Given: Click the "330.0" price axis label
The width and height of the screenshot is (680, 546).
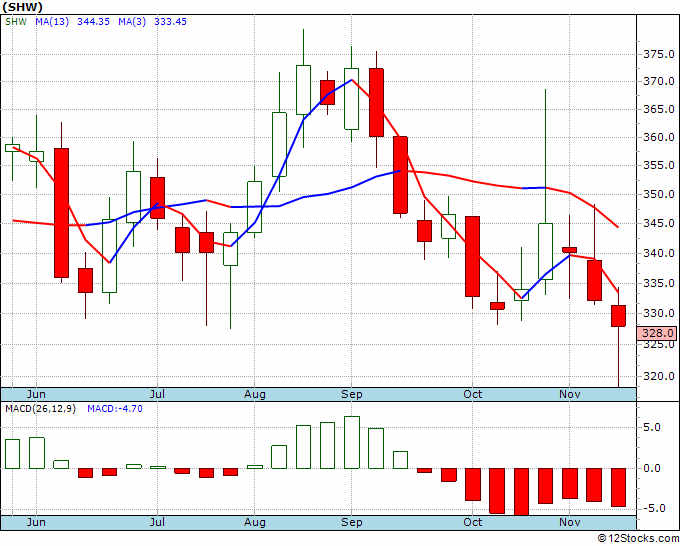Looking at the screenshot, I should pyautogui.click(x=658, y=313).
